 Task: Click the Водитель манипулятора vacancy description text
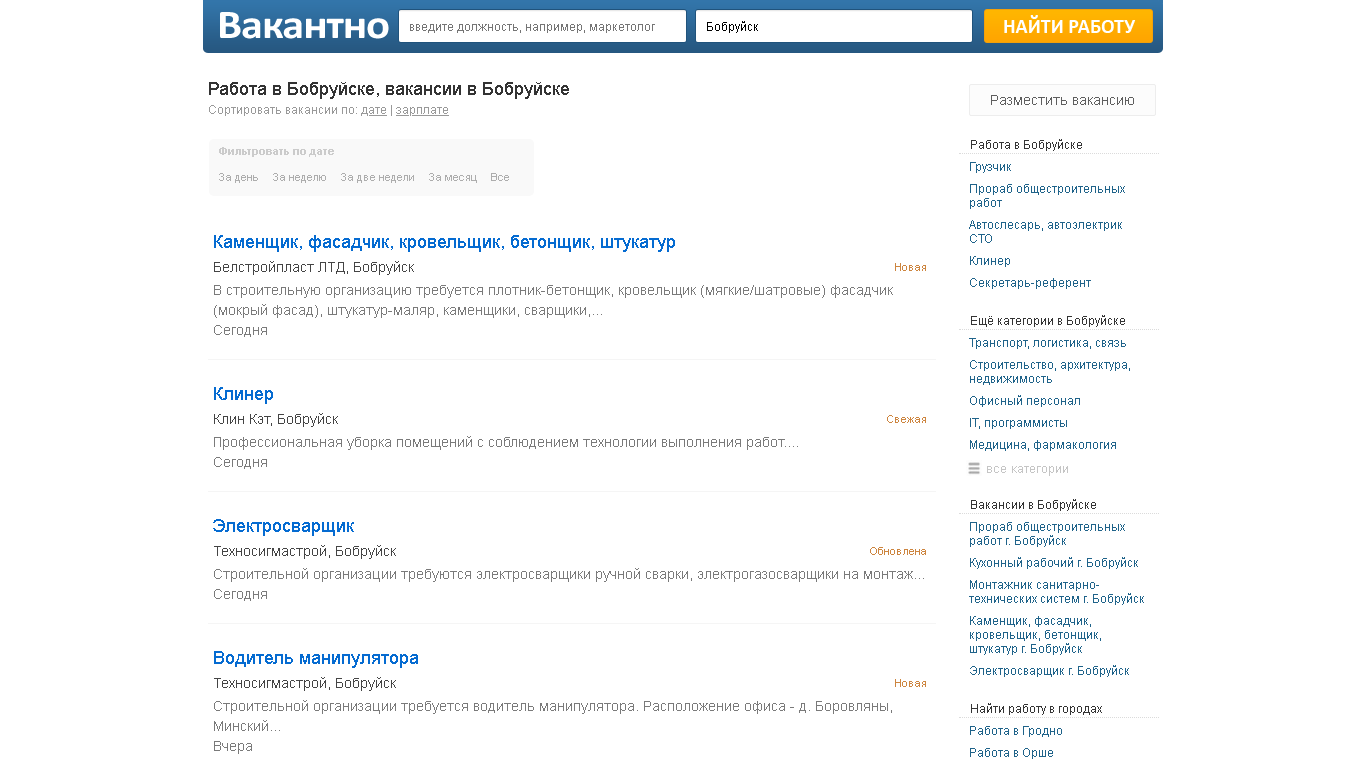(553, 716)
